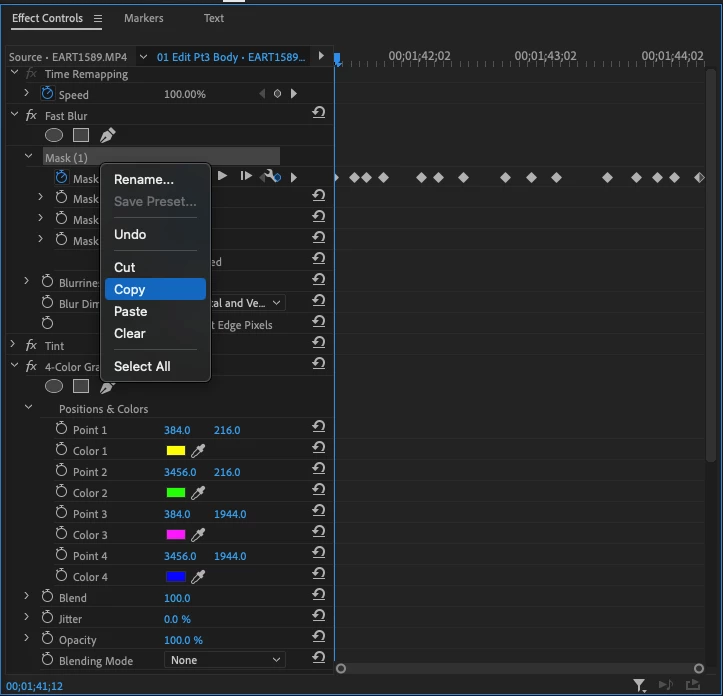Image resolution: width=723 pixels, height=696 pixels.
Task: Pick Color 3 with eyedropper
Action: point(198,535)
